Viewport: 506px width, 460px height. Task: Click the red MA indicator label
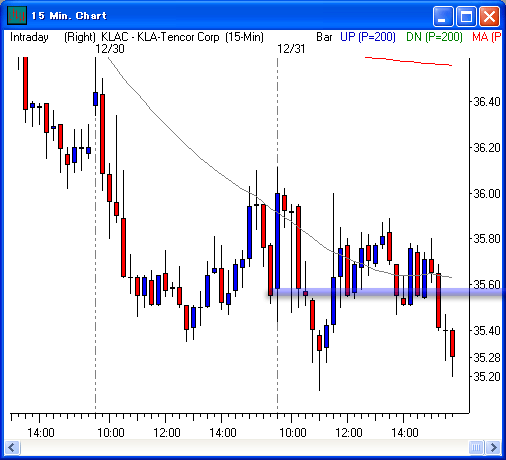487,37
